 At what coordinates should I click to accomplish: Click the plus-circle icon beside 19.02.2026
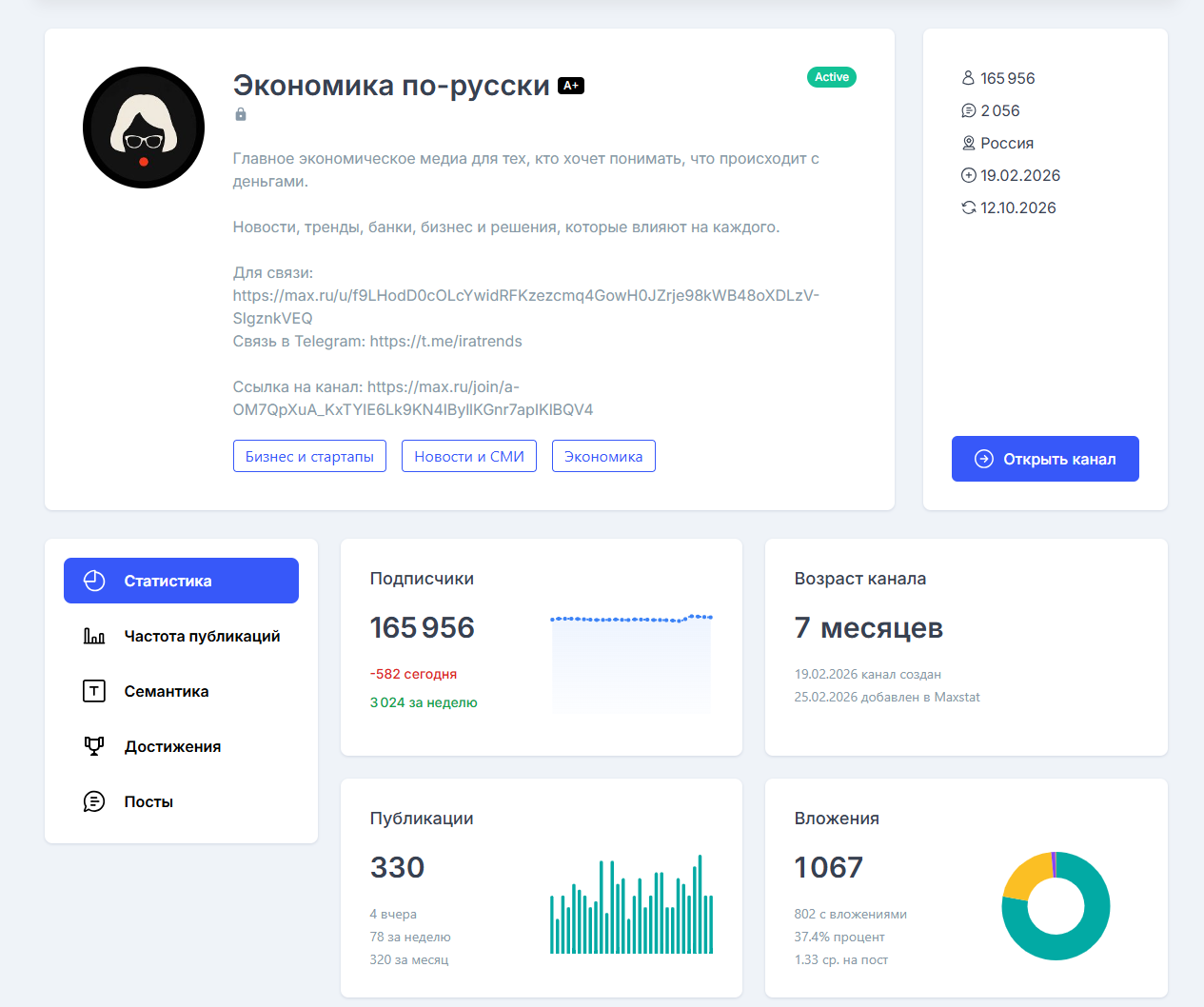click(968, 175)
